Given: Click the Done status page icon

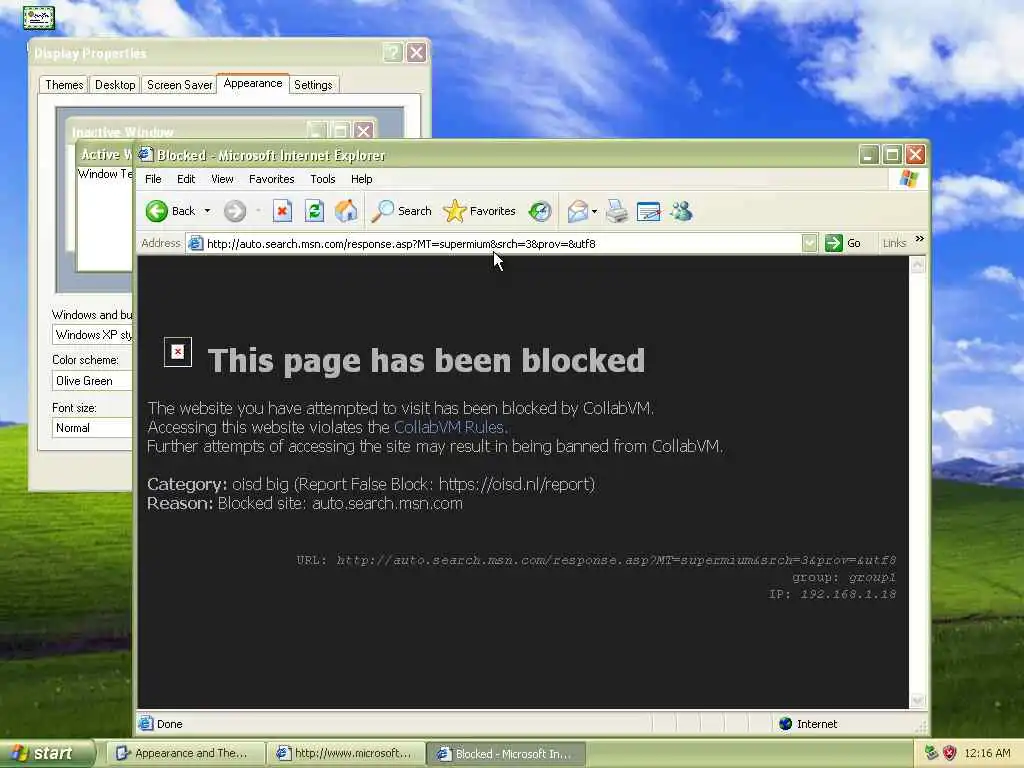Looking at the screenshot, I should click(x=146, y=724).
